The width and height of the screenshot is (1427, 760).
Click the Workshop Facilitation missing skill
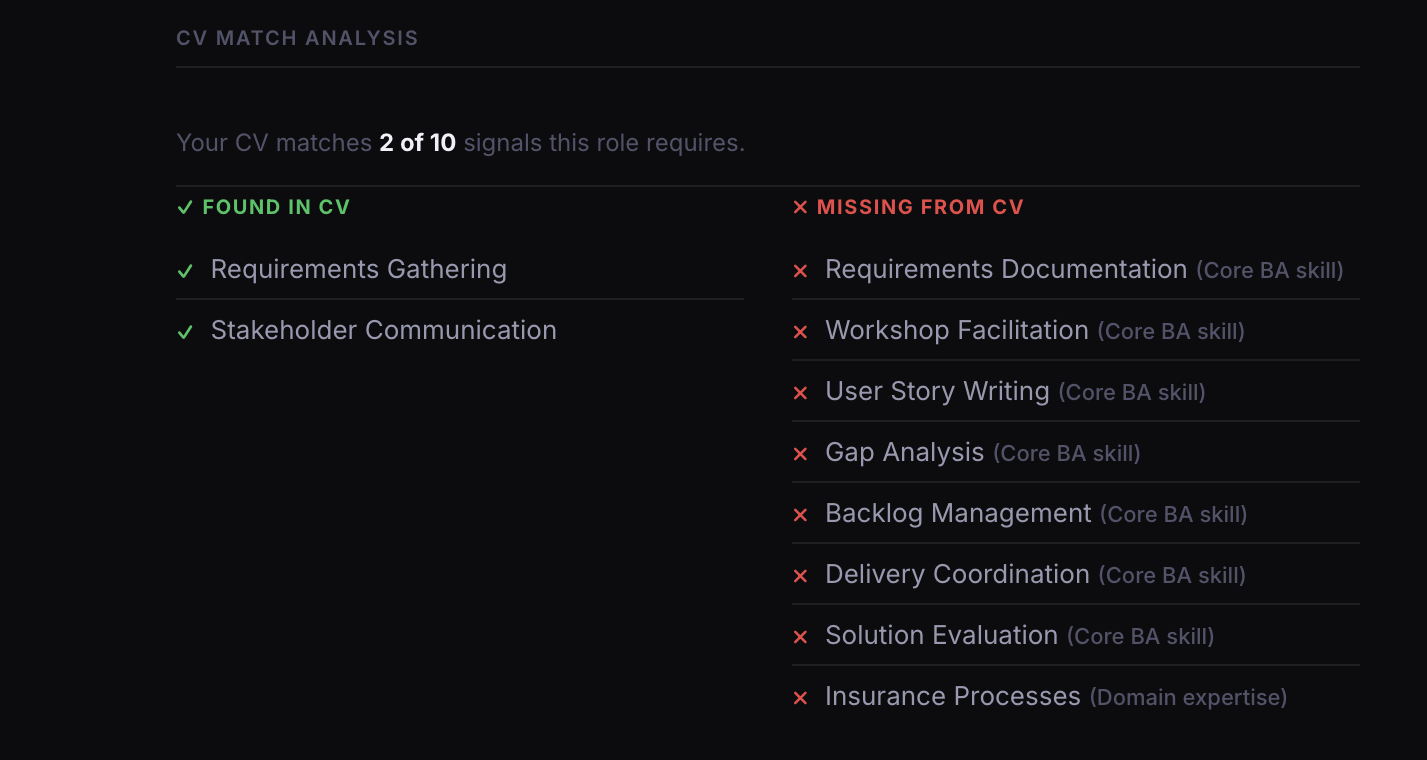click(x=956, y=331)
